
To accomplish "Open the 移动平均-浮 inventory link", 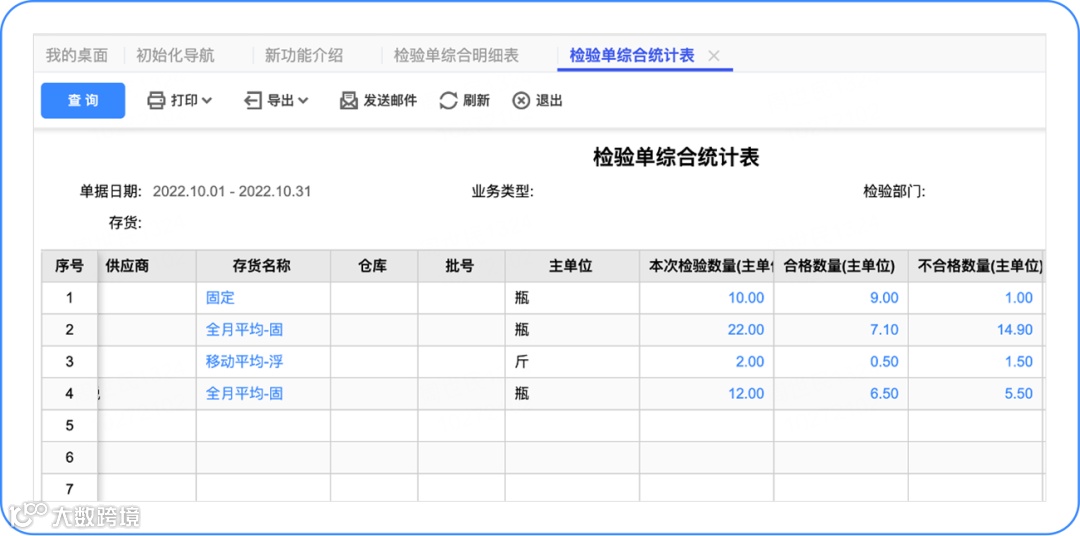I will tap(245, 362).
